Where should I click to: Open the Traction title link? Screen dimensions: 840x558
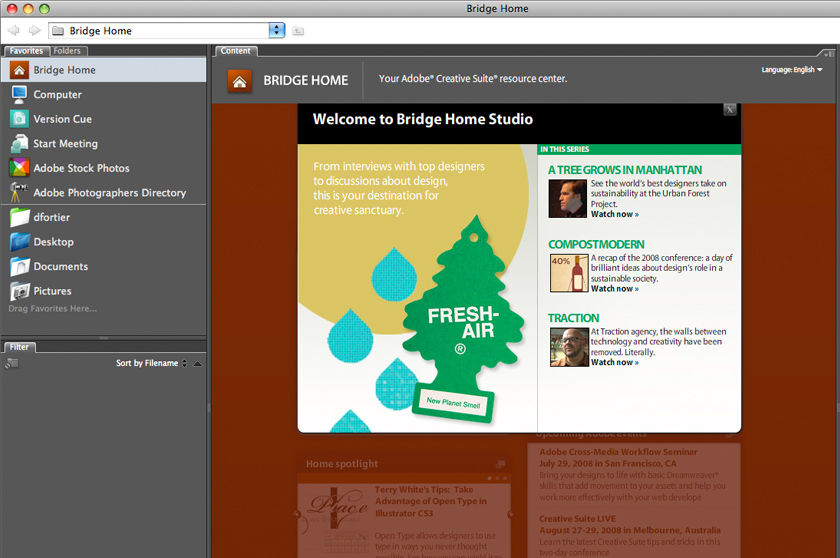pos(574,318)
